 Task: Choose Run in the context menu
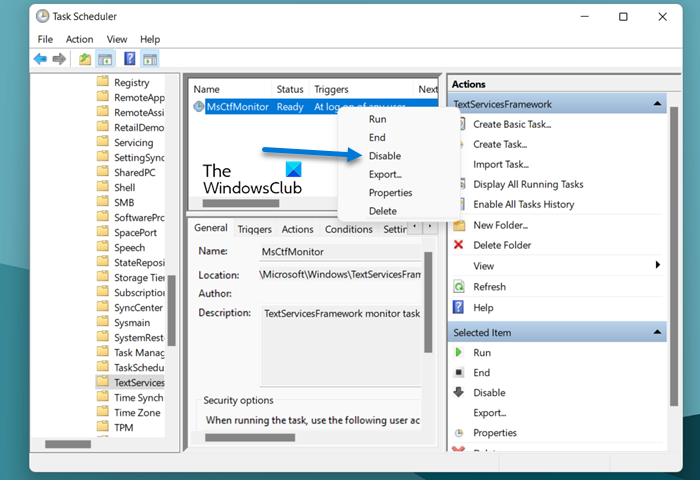378,119
